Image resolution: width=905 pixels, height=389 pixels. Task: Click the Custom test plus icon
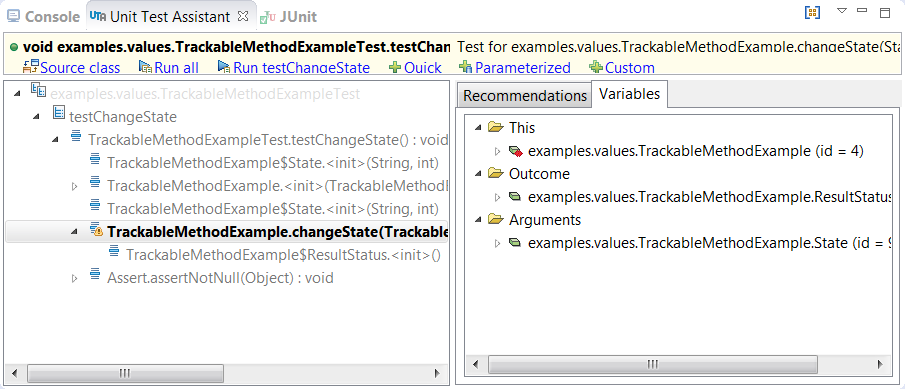[596, 67]
